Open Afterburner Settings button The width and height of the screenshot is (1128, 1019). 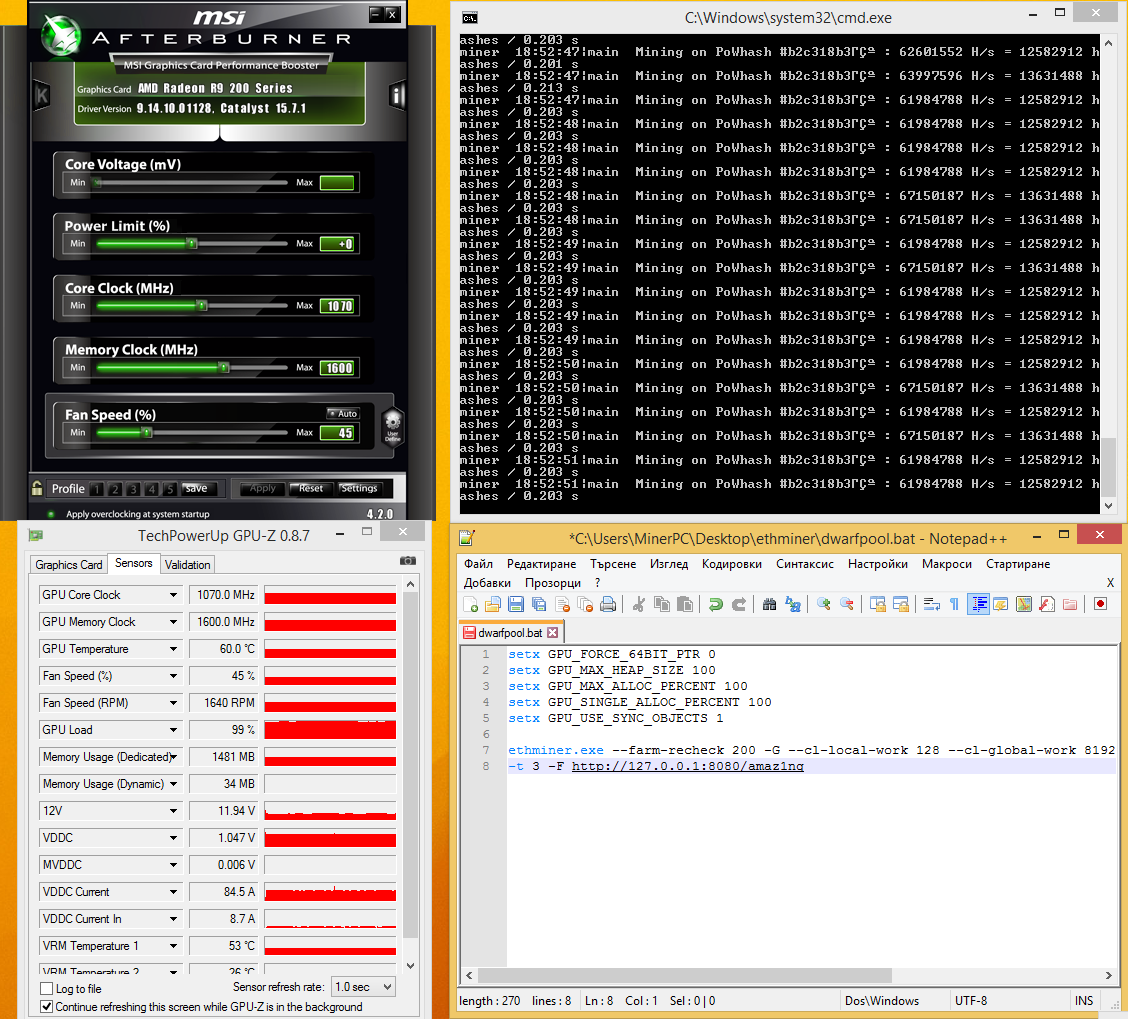pyautogui.click(x=359, y=489)
